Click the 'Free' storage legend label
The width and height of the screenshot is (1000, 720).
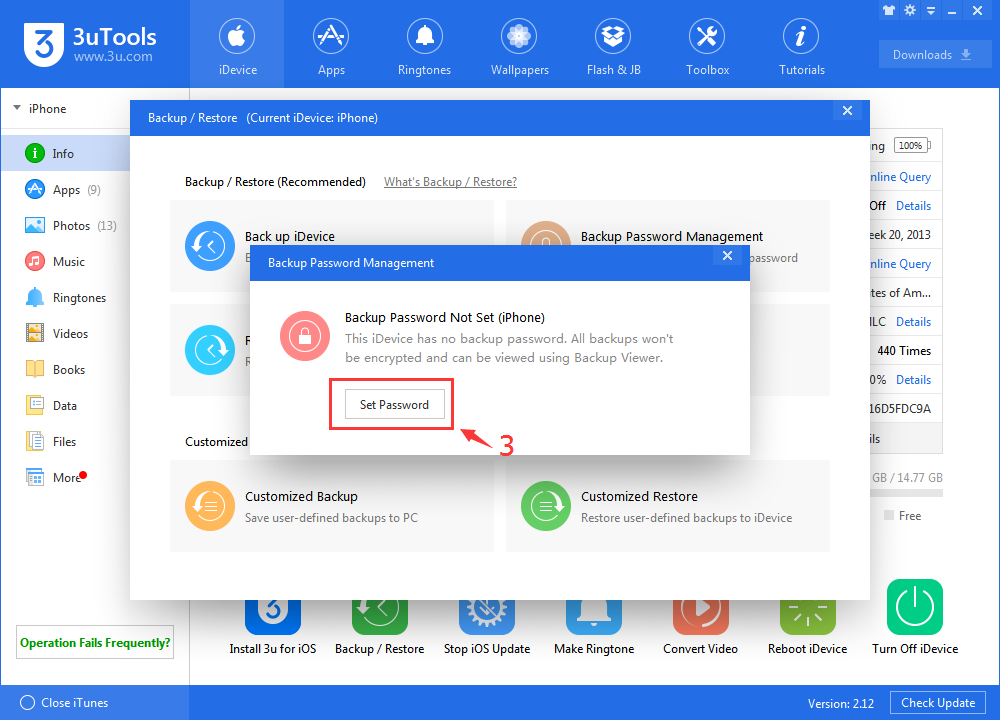point(909,515)
